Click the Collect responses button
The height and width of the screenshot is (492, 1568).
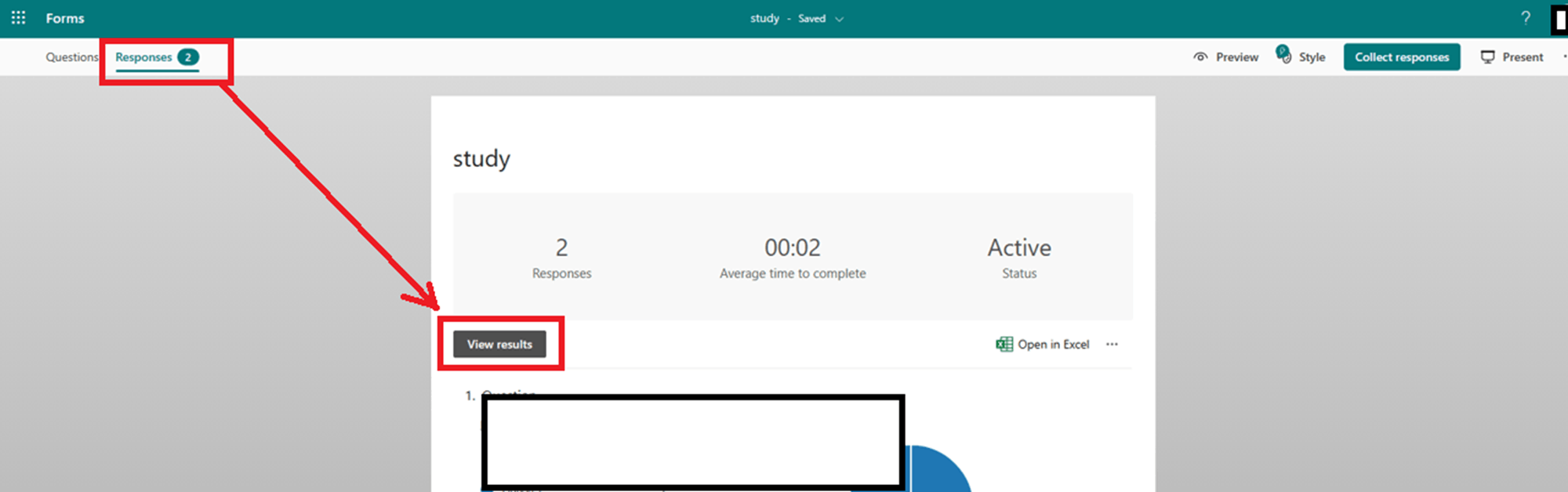coord(1402,57)
